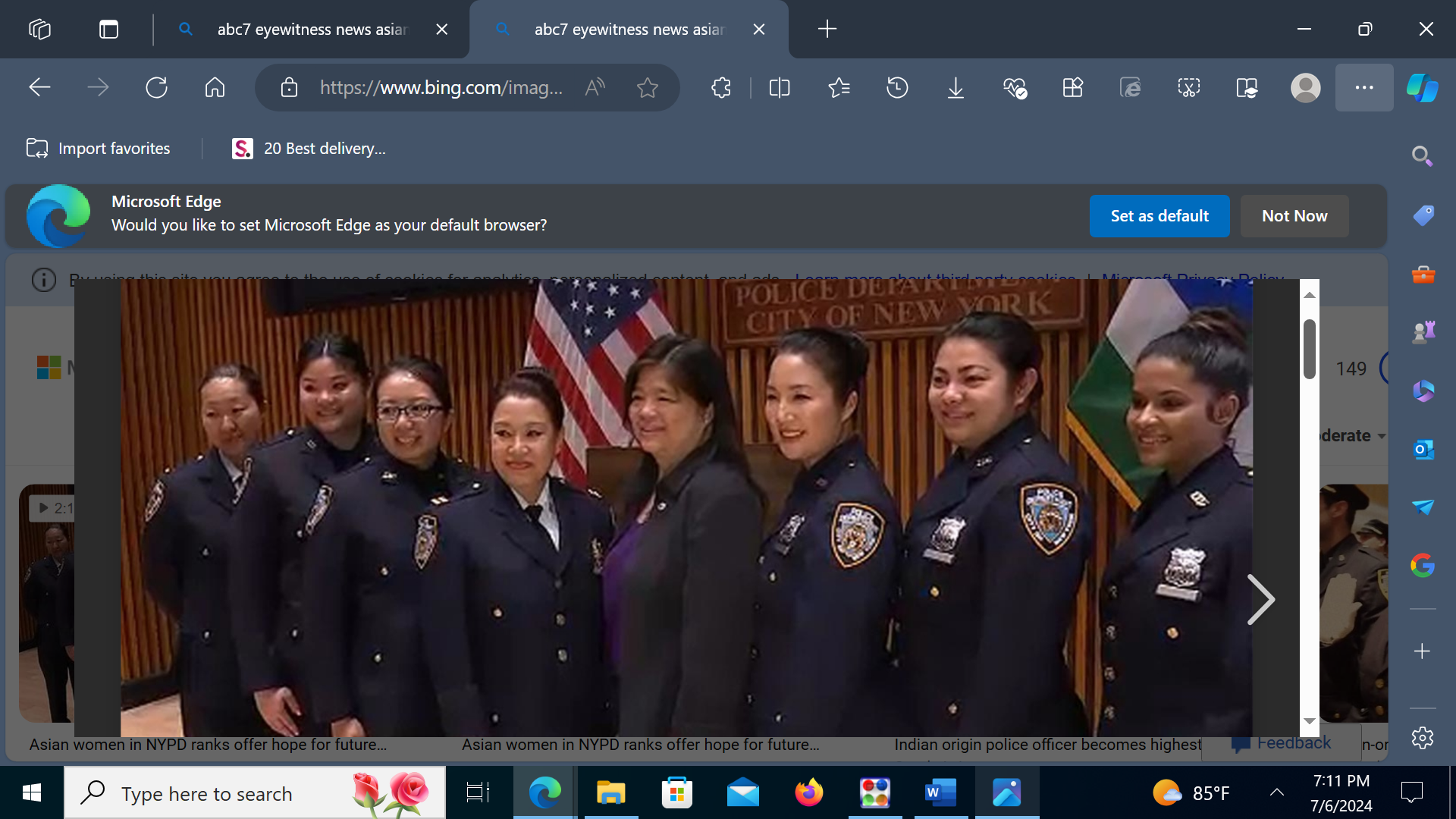
Task: Show the next image with the right arrow
Action: tap(1260, 599)
